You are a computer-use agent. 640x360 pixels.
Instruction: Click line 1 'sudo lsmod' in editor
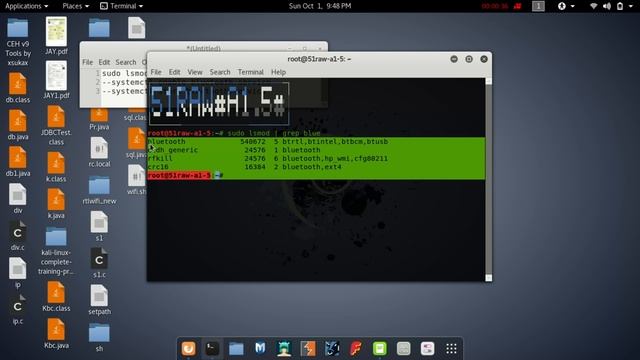click(x=124, y=73)
